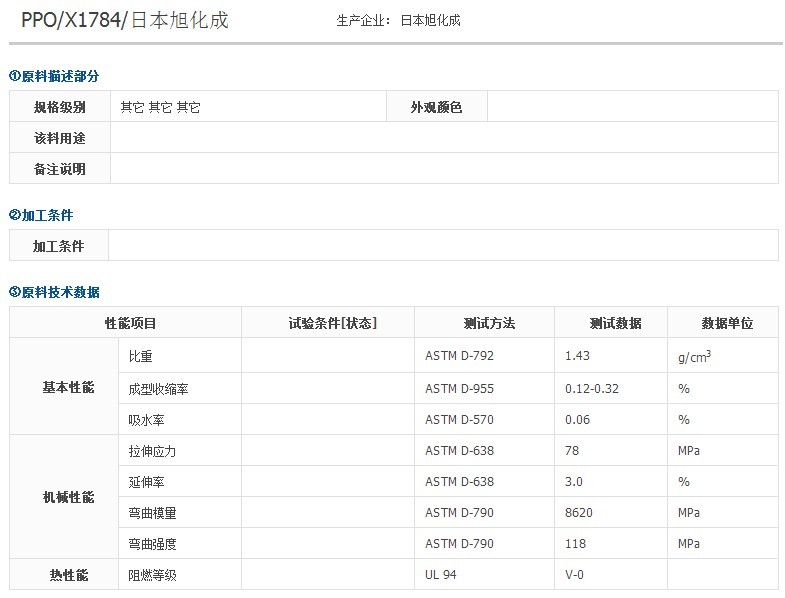Click the 1.43 density value
This screenshot has height=598, width=785.
(577, 356)
